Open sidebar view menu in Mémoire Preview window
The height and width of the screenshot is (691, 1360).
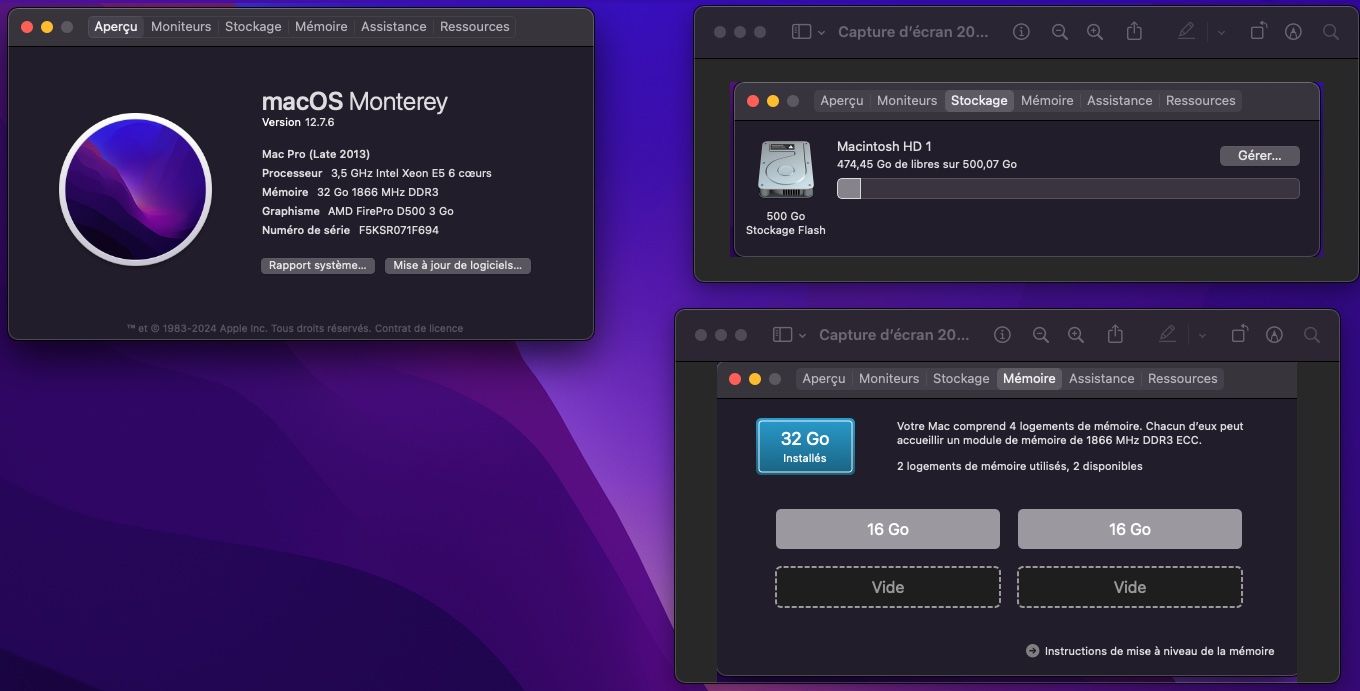782,335
